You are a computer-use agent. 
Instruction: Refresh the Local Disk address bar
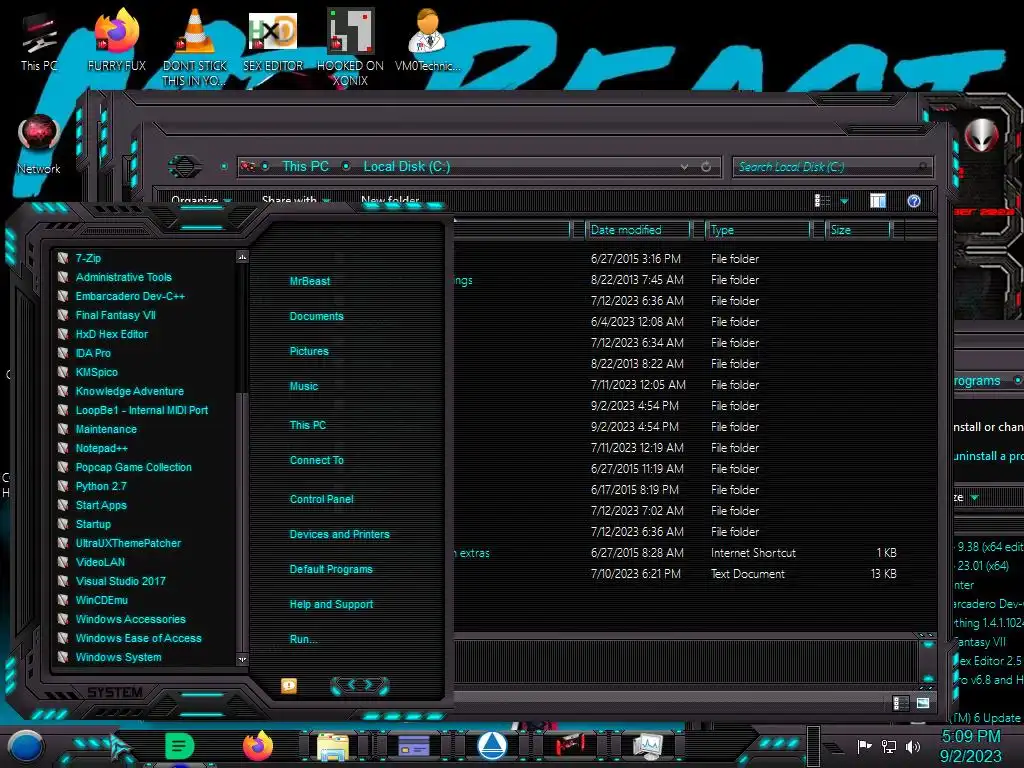pos(706,167)
